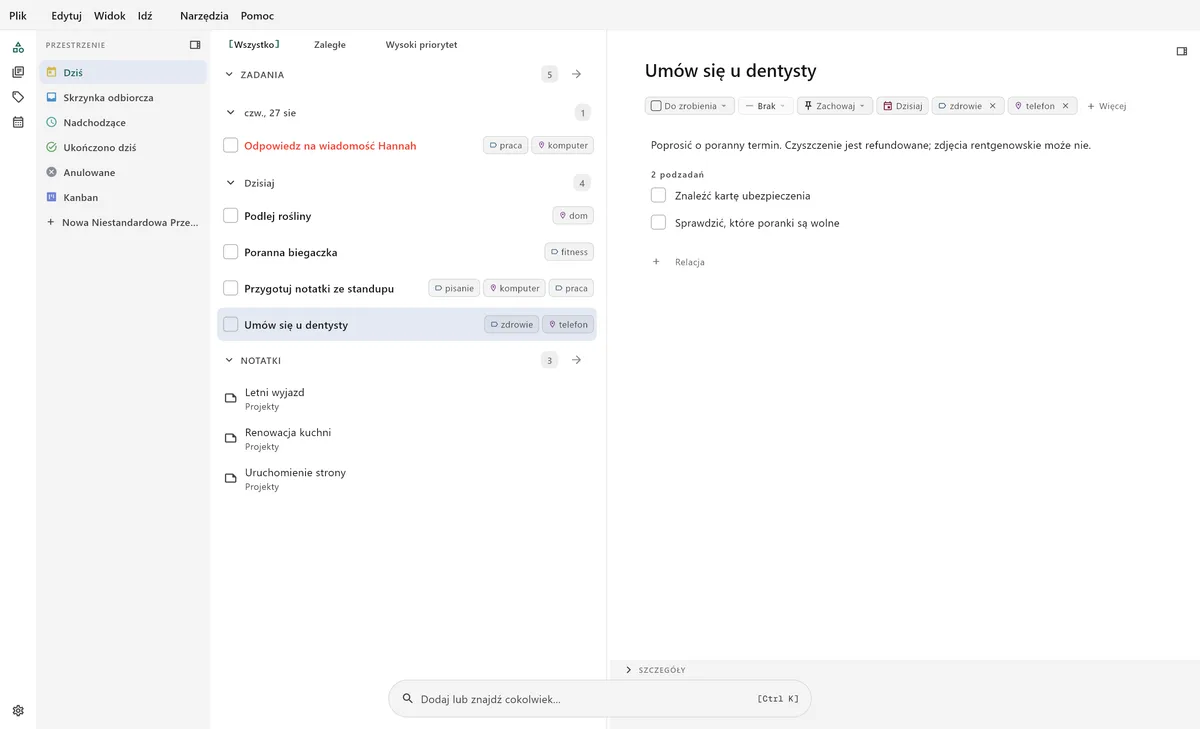Click the Dzisiaj date button
Screen dimensions: 1200x729
click(903, 106)
